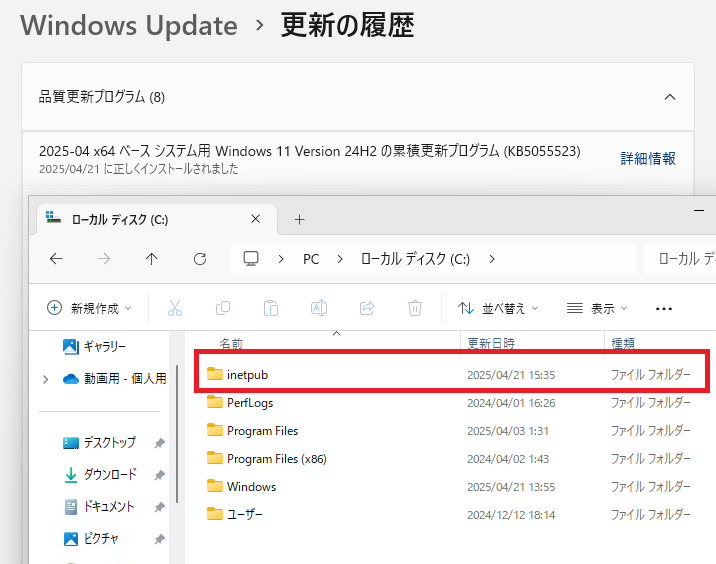The image size is (716, 564).
Task: Select 動画用 - 個人用 OneDrive item
Action: click(115, 379)
